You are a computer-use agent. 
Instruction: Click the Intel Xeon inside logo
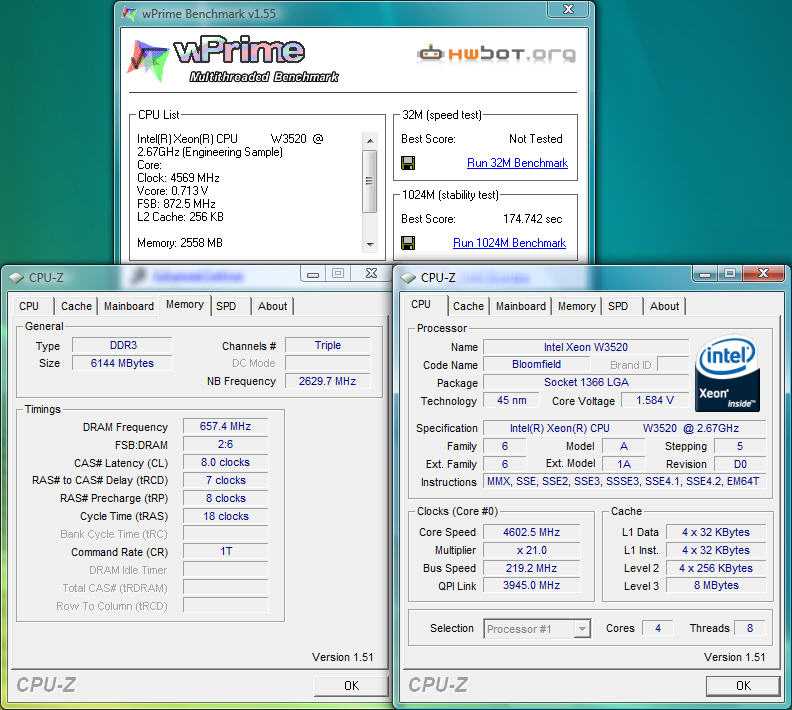coord(727,373)
